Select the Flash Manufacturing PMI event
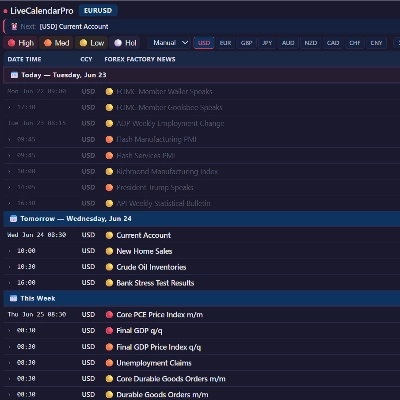The image size is (400, 400). coord(156,140)
